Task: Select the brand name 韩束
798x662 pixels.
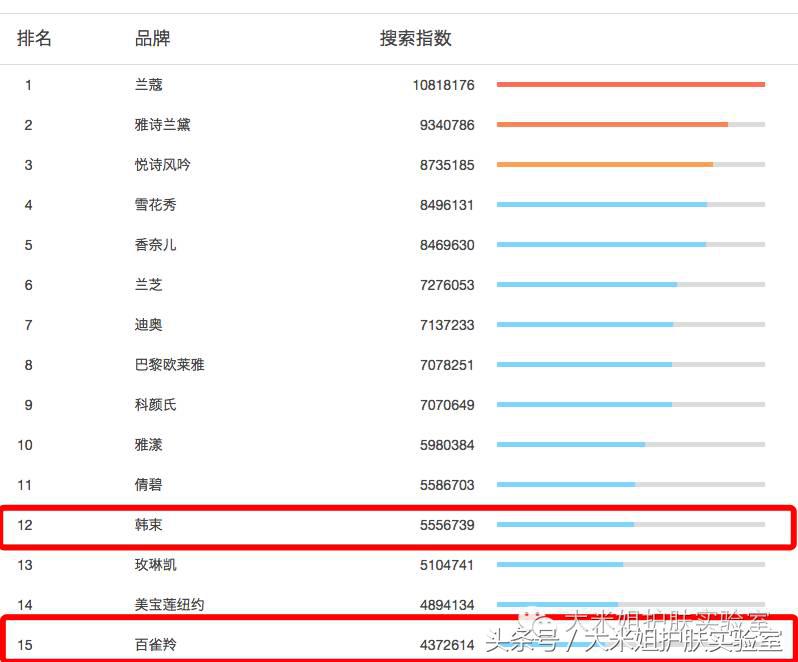Action: click(149, 525)
